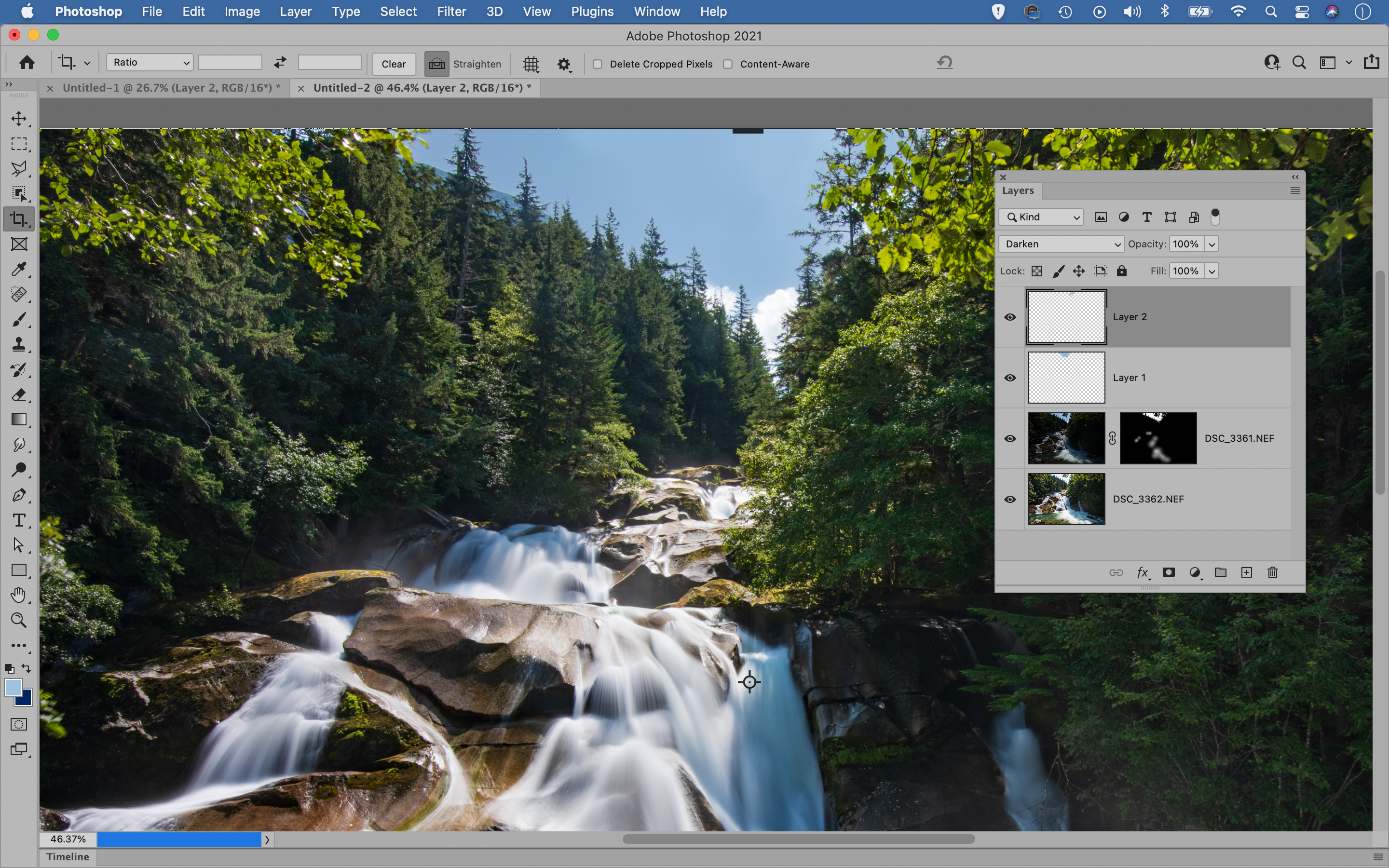Open the Ratio crop preset dropdown
This screenshot has width=1389, height=868.
coord(150,62)
